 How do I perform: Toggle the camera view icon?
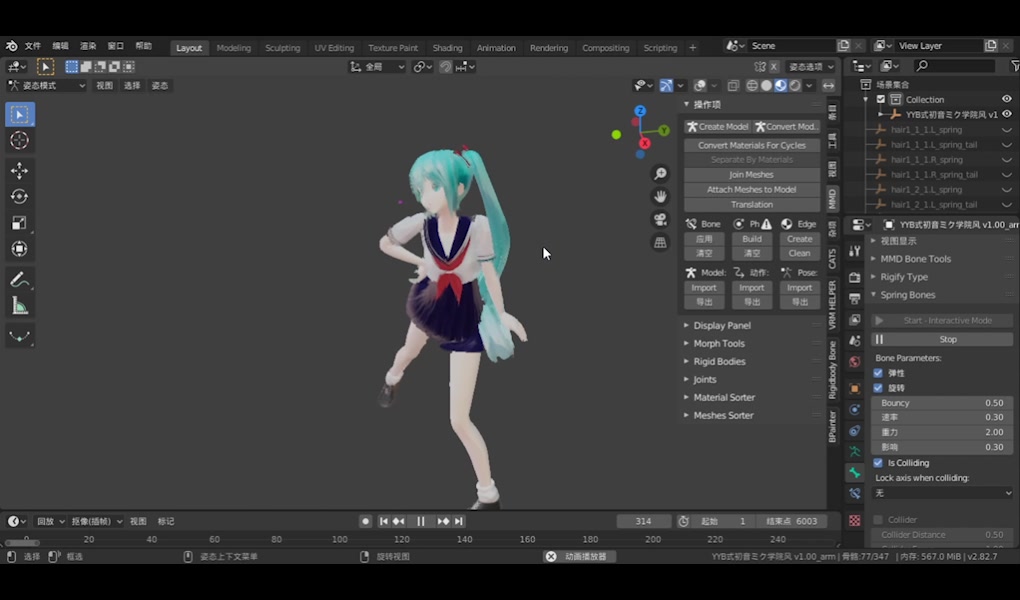[660, 220]
